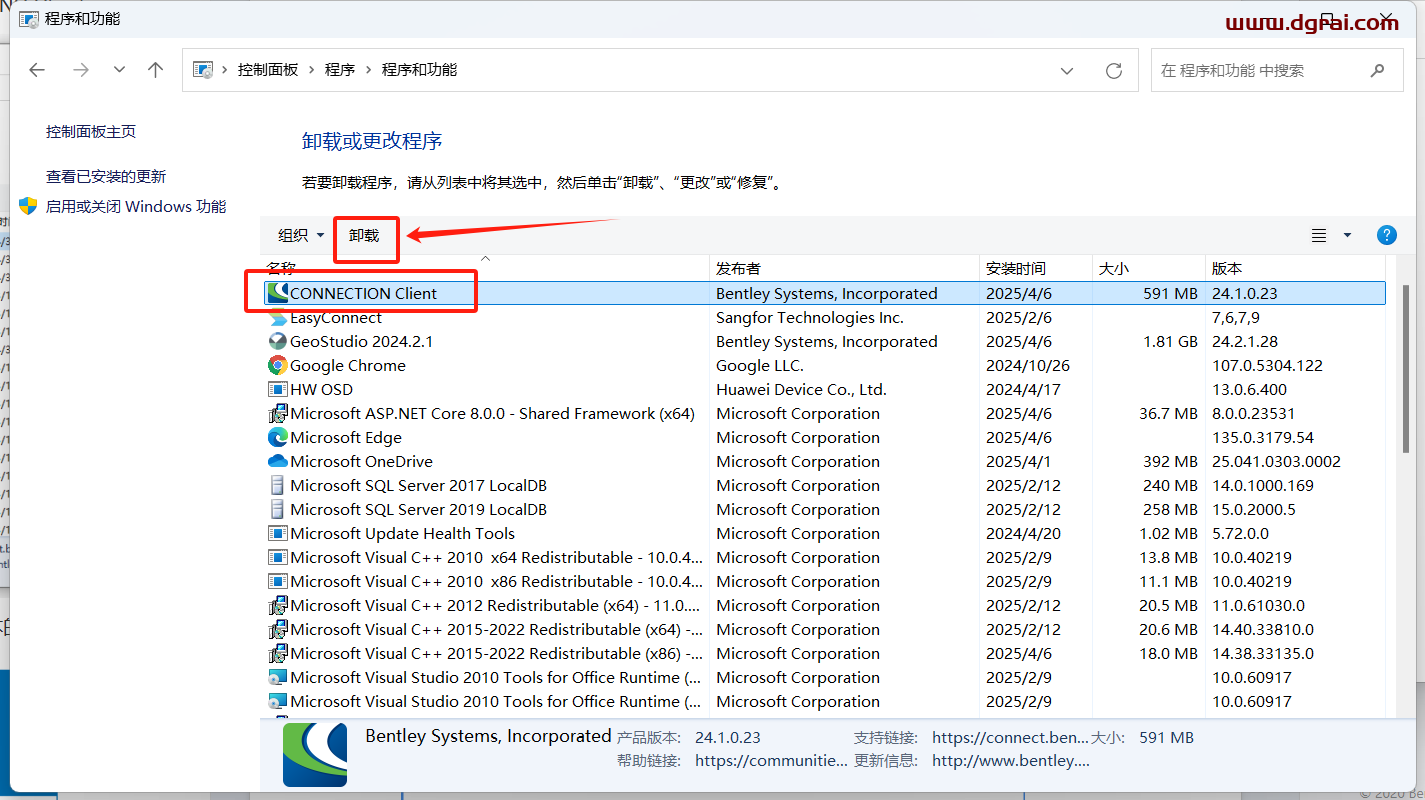The height and width of the screenshot is (800, 1425).
Task: Open the http://www.bentley.... update link
Action: 1010,760
